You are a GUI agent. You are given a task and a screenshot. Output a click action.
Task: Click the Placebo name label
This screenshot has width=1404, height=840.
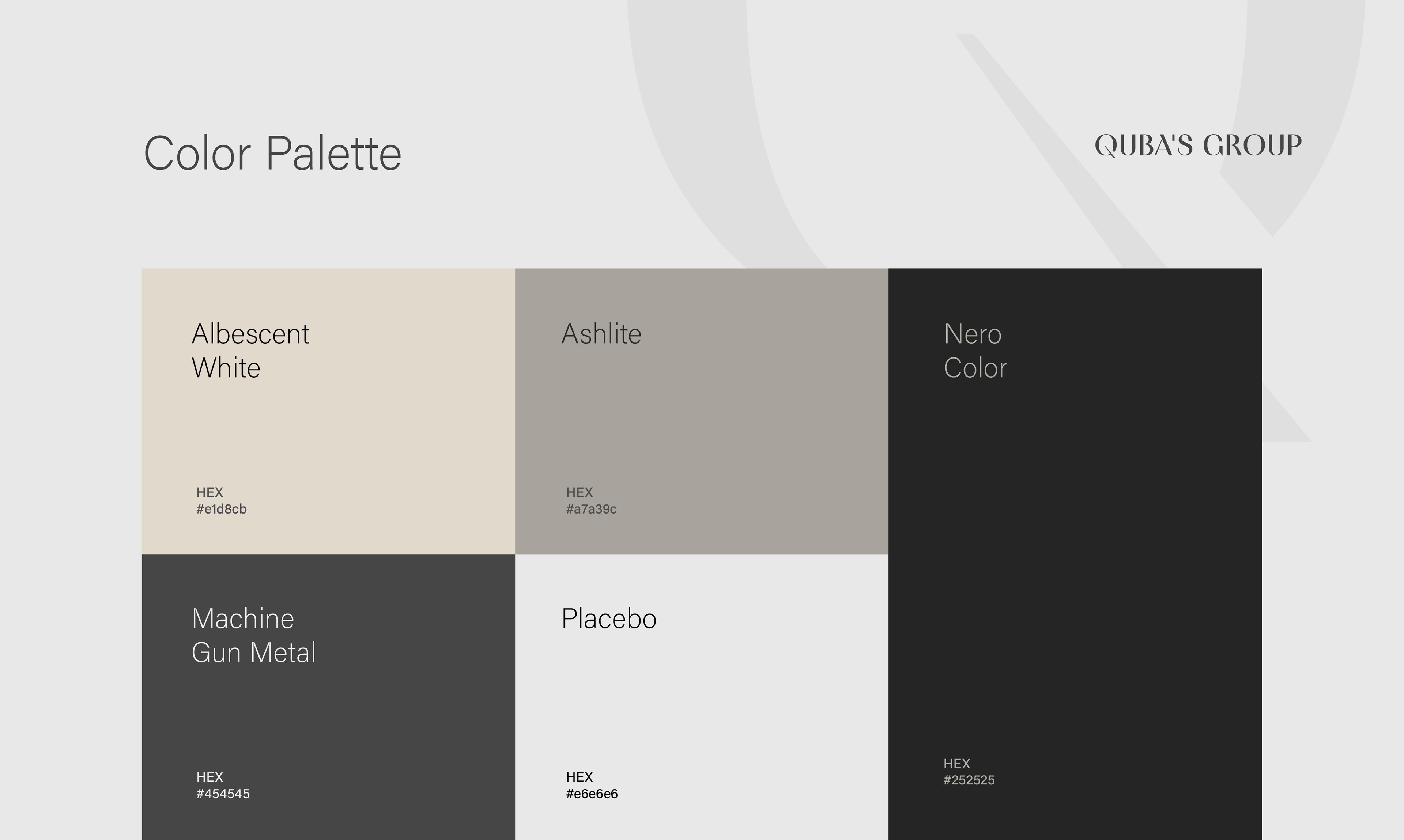(x=609, y=619)
